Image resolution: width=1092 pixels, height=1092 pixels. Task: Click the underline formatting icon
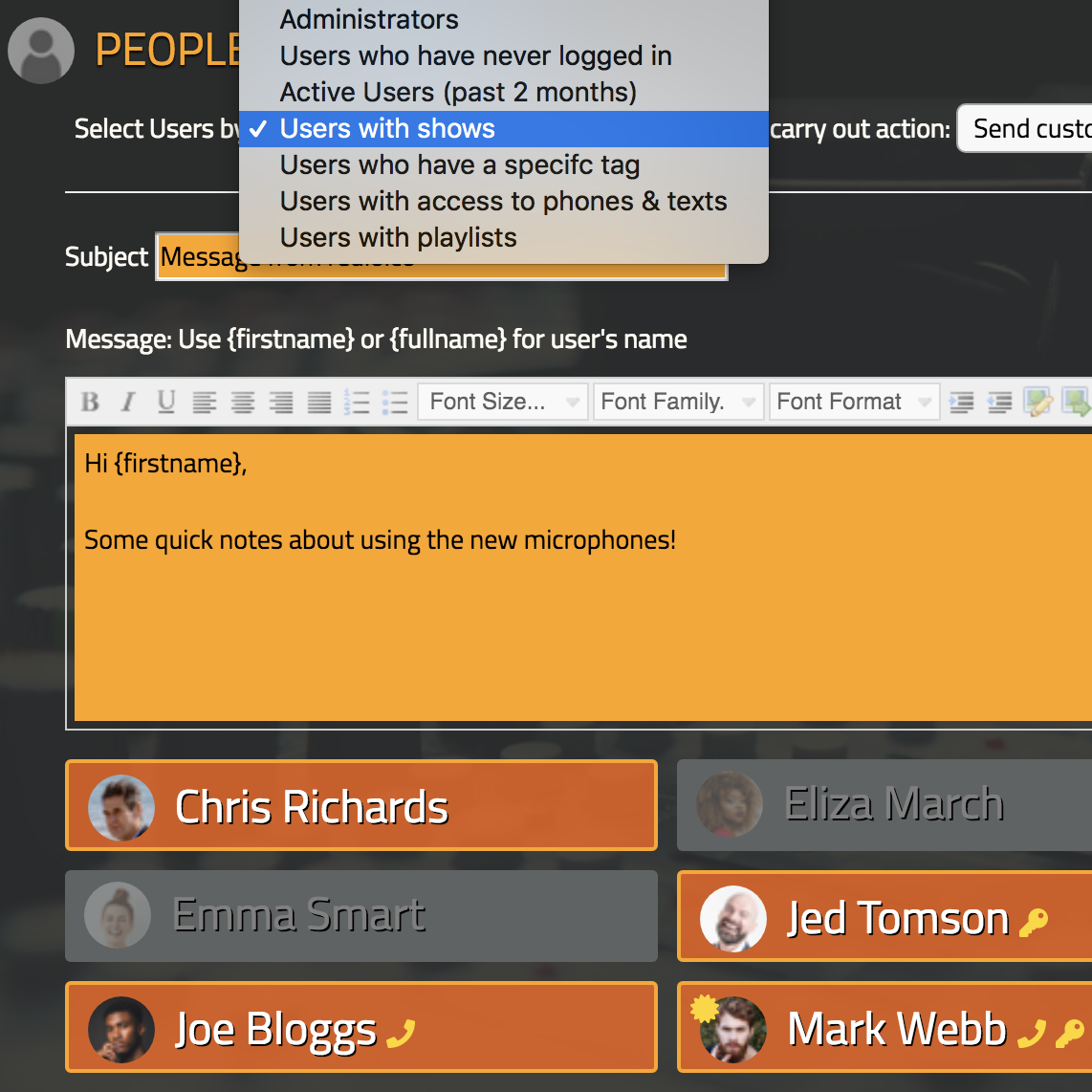pyautogui.click(x=166, y=402)
